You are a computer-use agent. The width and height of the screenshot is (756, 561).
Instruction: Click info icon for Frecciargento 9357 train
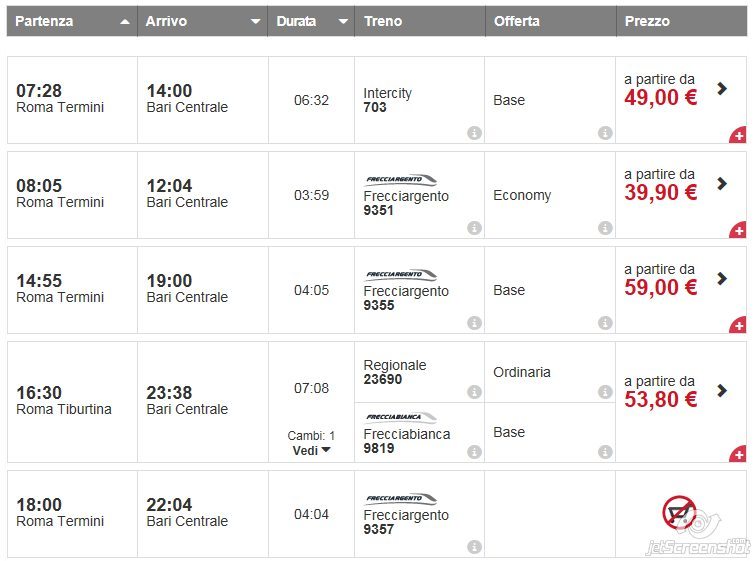pyautogui.click(x=474, y=547)
